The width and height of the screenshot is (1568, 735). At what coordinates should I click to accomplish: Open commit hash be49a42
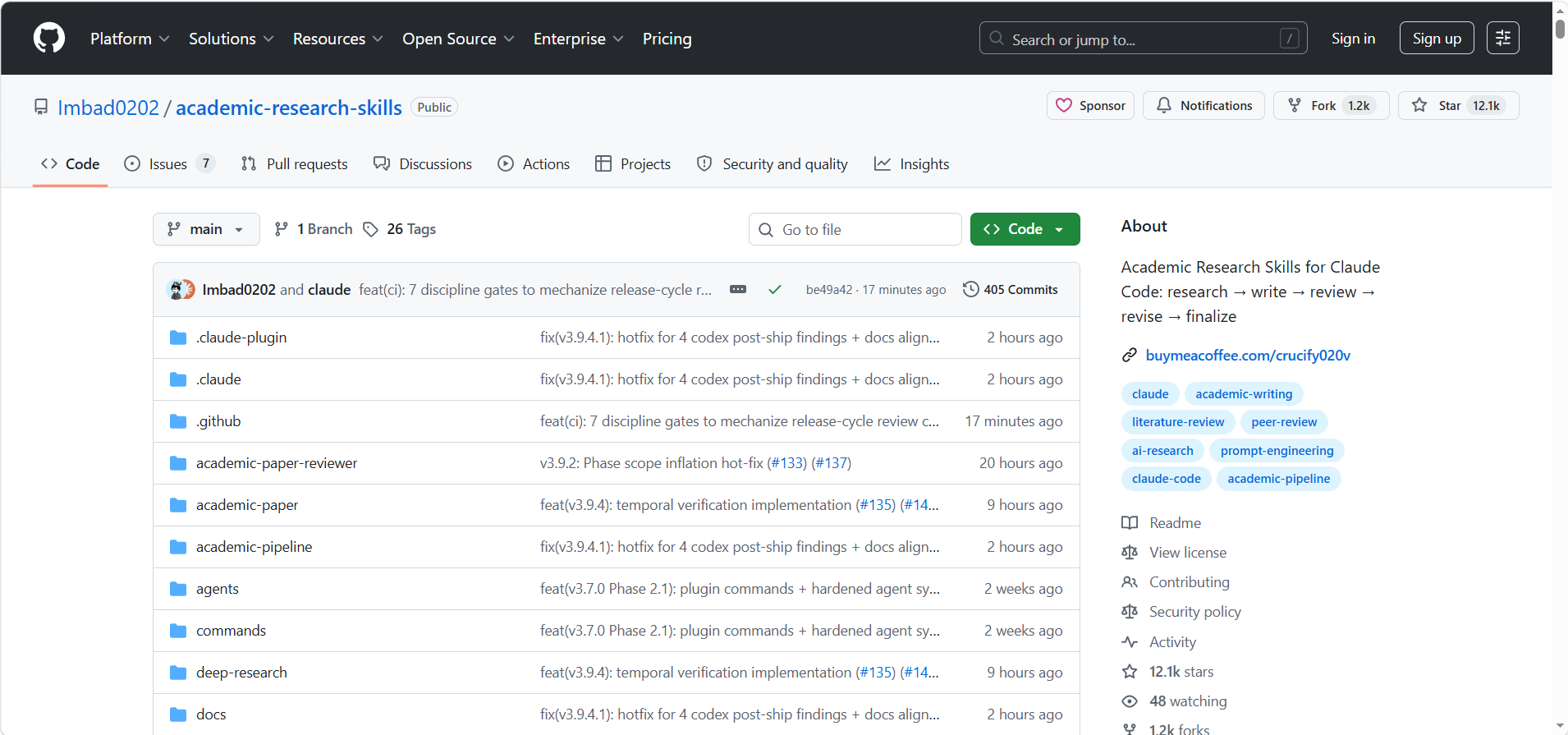(x=829, y=290)
